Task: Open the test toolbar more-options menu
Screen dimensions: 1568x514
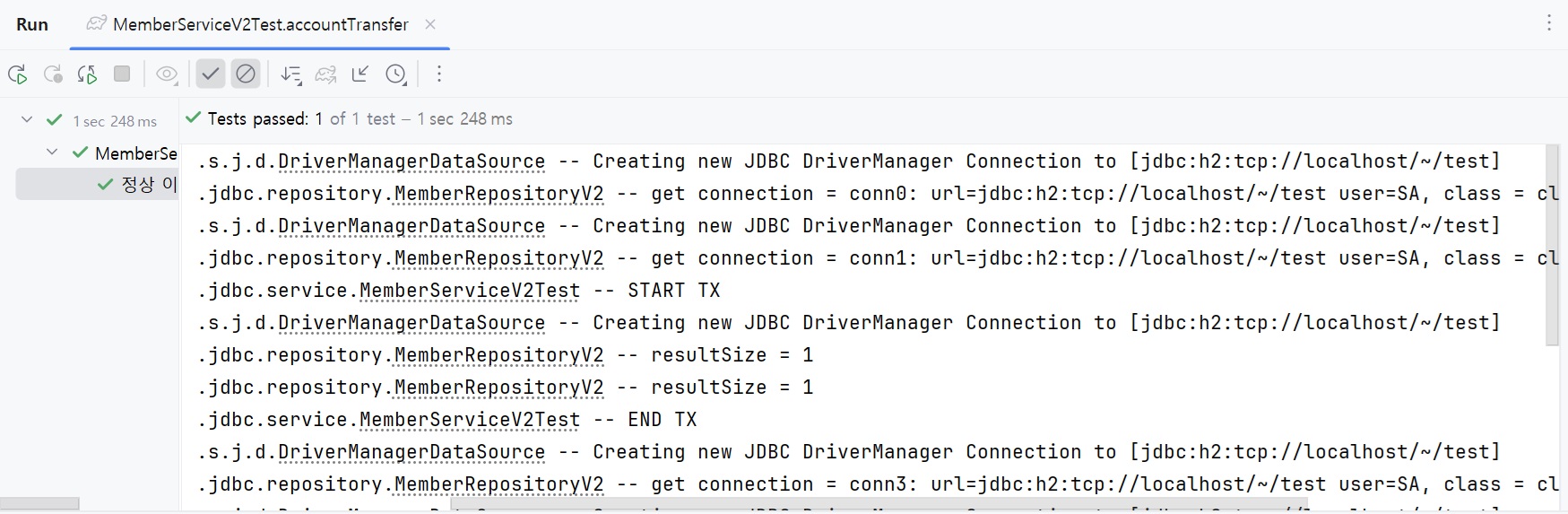Action: (439, 74)
